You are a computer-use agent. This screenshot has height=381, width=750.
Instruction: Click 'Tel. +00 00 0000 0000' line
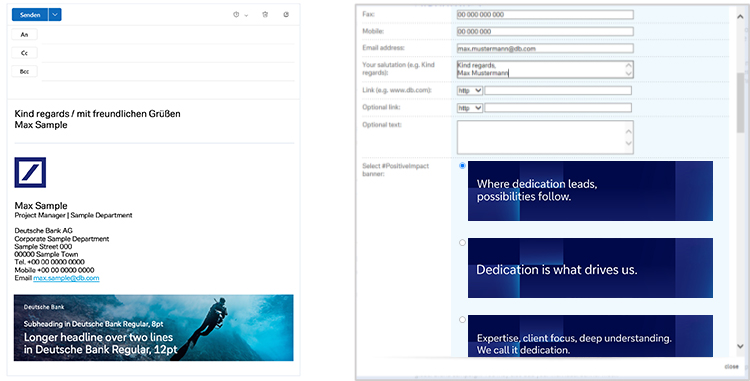(x=49, y=262)
